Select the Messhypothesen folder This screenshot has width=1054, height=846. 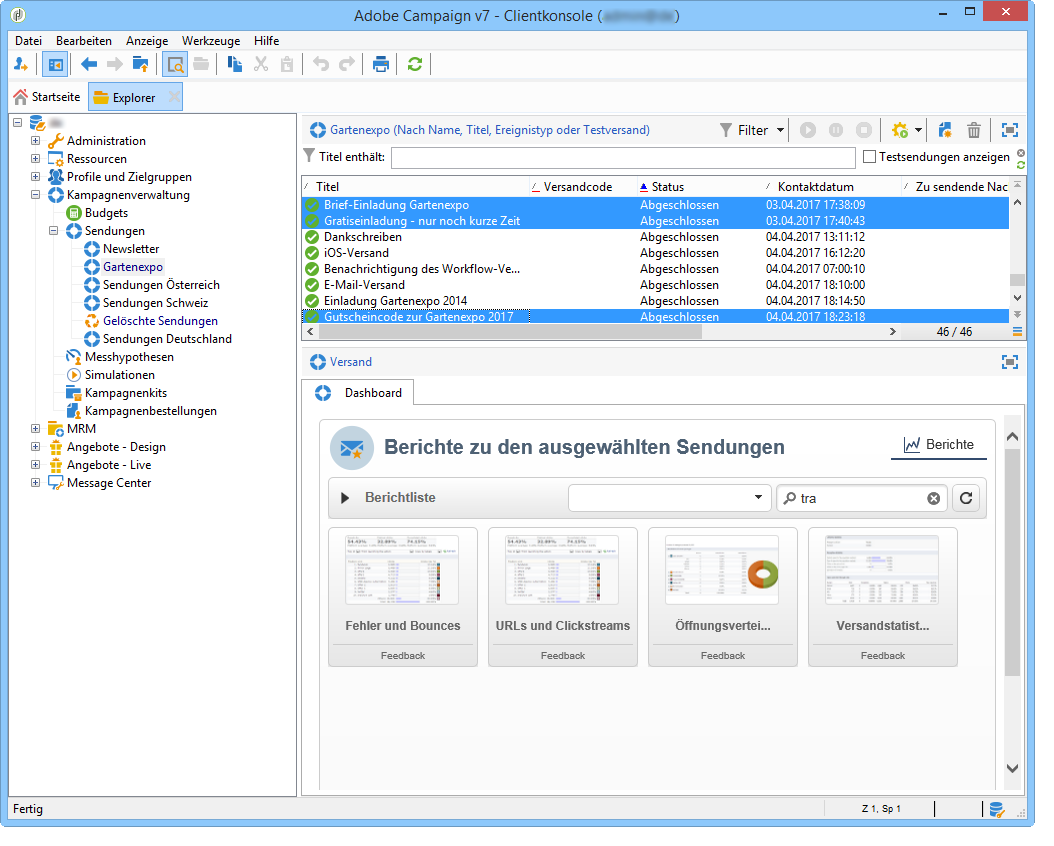[129, 357]
